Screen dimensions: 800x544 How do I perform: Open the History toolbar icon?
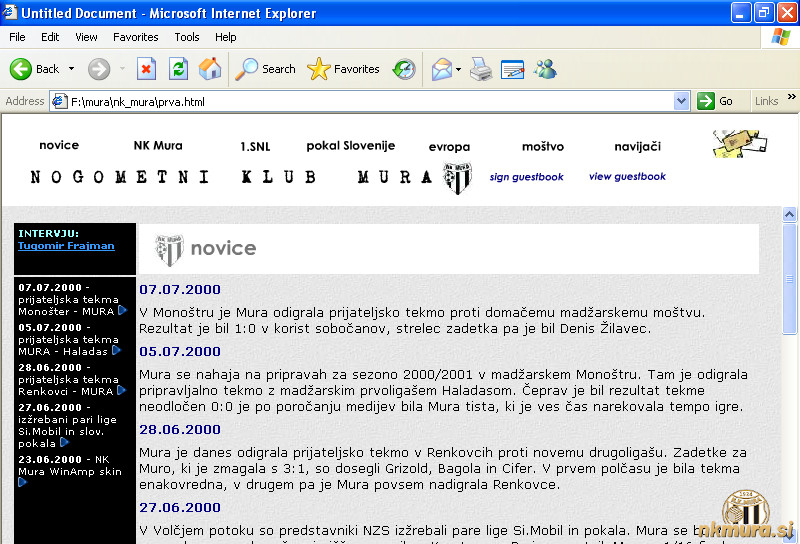[x=404, y=69]
